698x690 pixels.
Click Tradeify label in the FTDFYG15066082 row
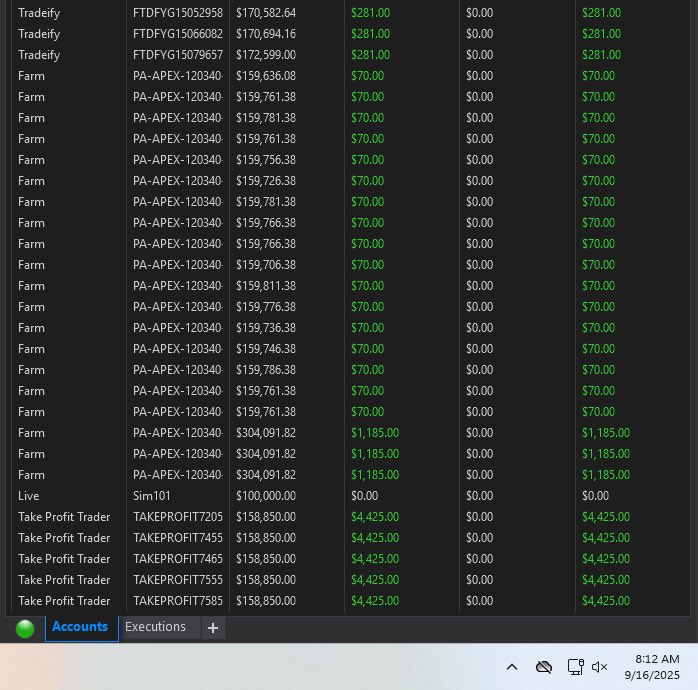click(x=39, y=34)
